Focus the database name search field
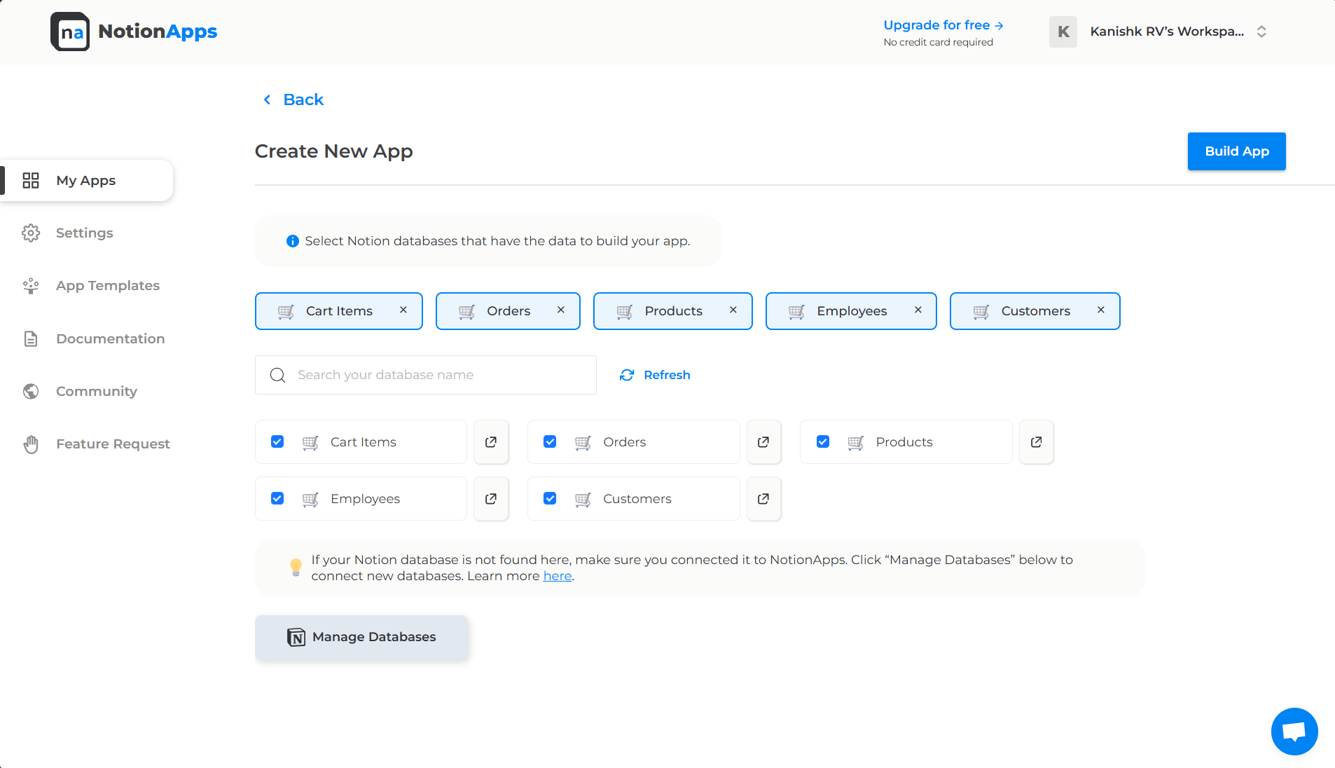 [440, 375]
